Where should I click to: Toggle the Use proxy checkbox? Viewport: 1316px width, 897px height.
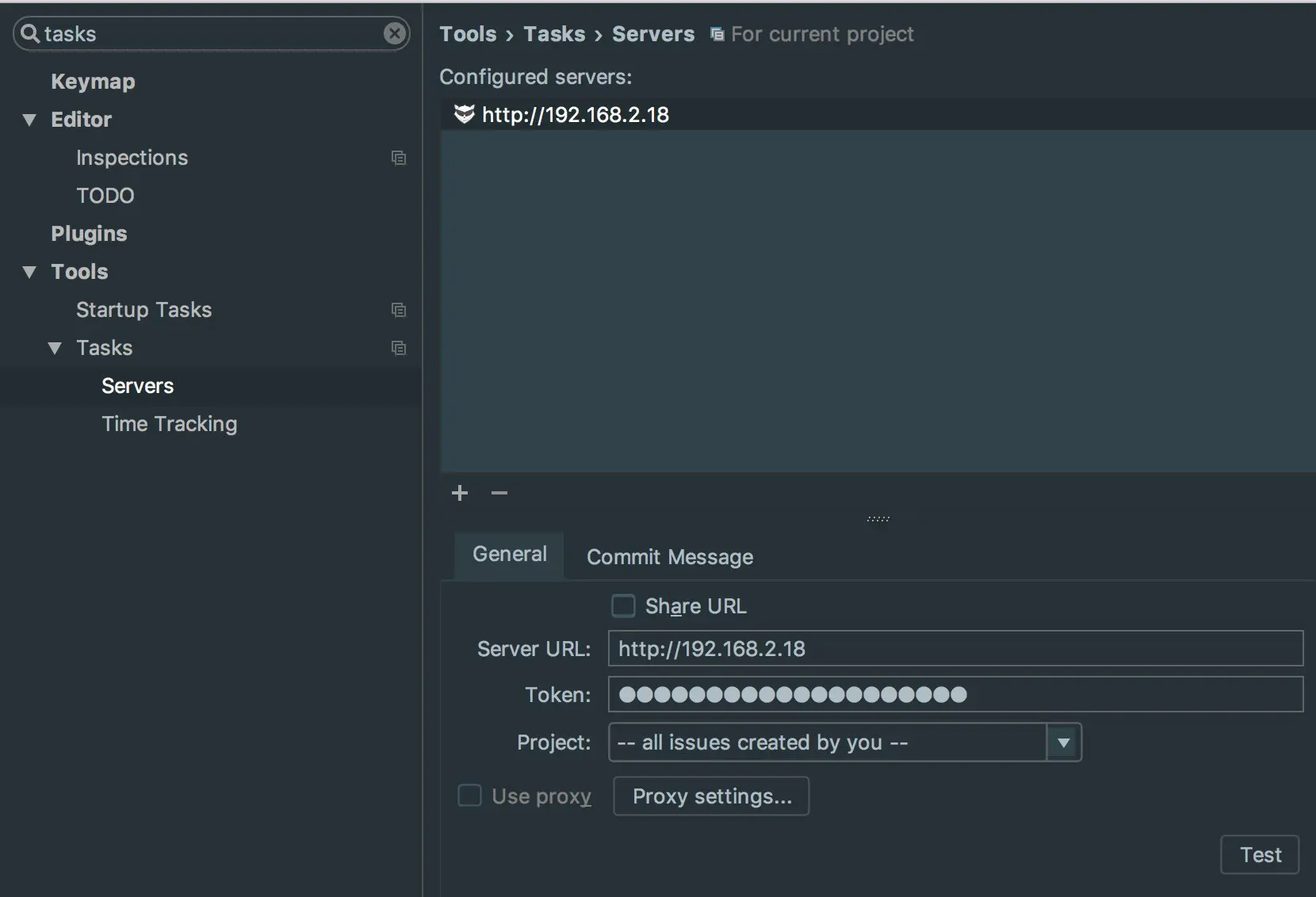470,796
